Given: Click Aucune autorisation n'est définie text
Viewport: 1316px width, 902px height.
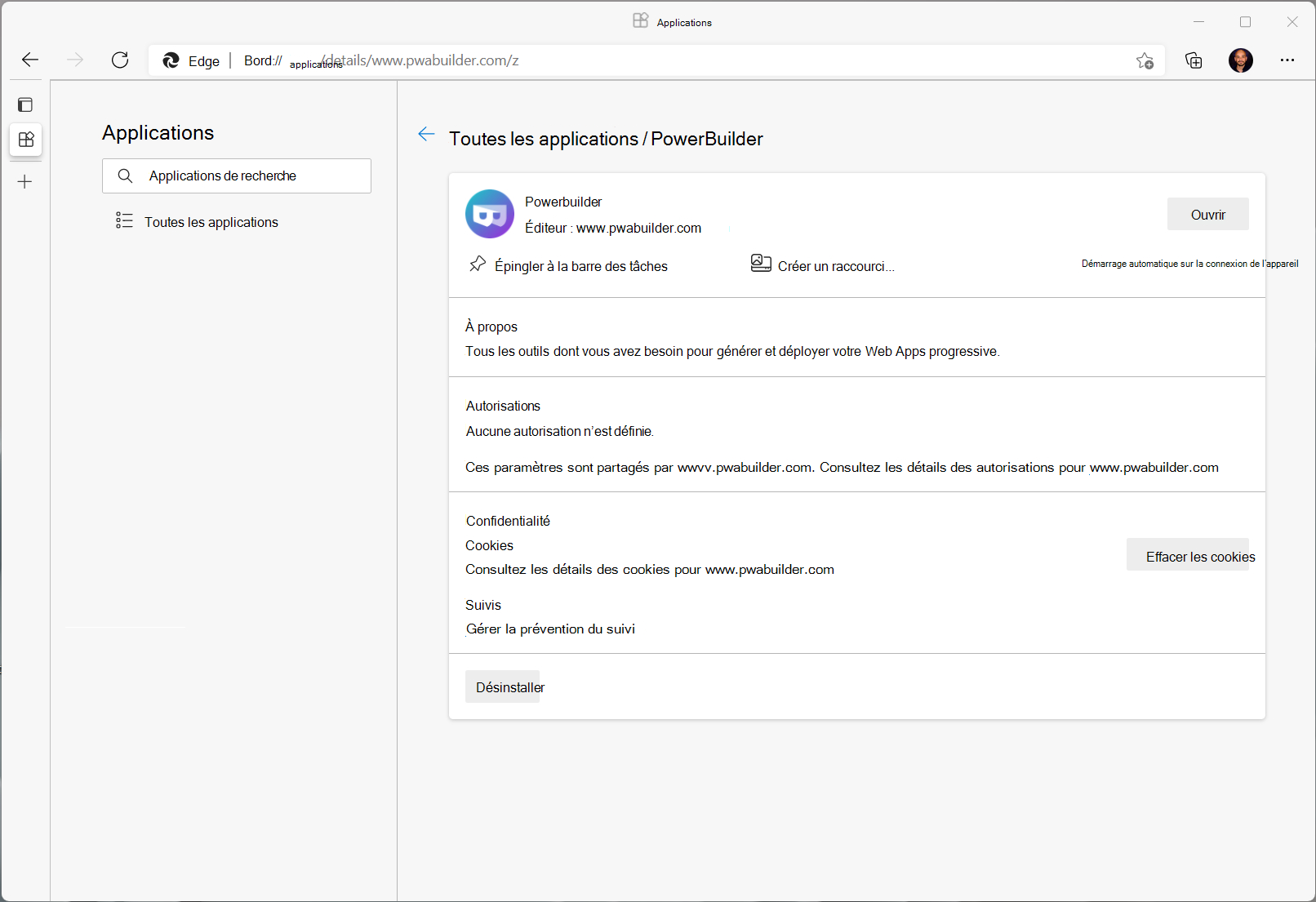Looking at the screenshot, I should (560, 431).
